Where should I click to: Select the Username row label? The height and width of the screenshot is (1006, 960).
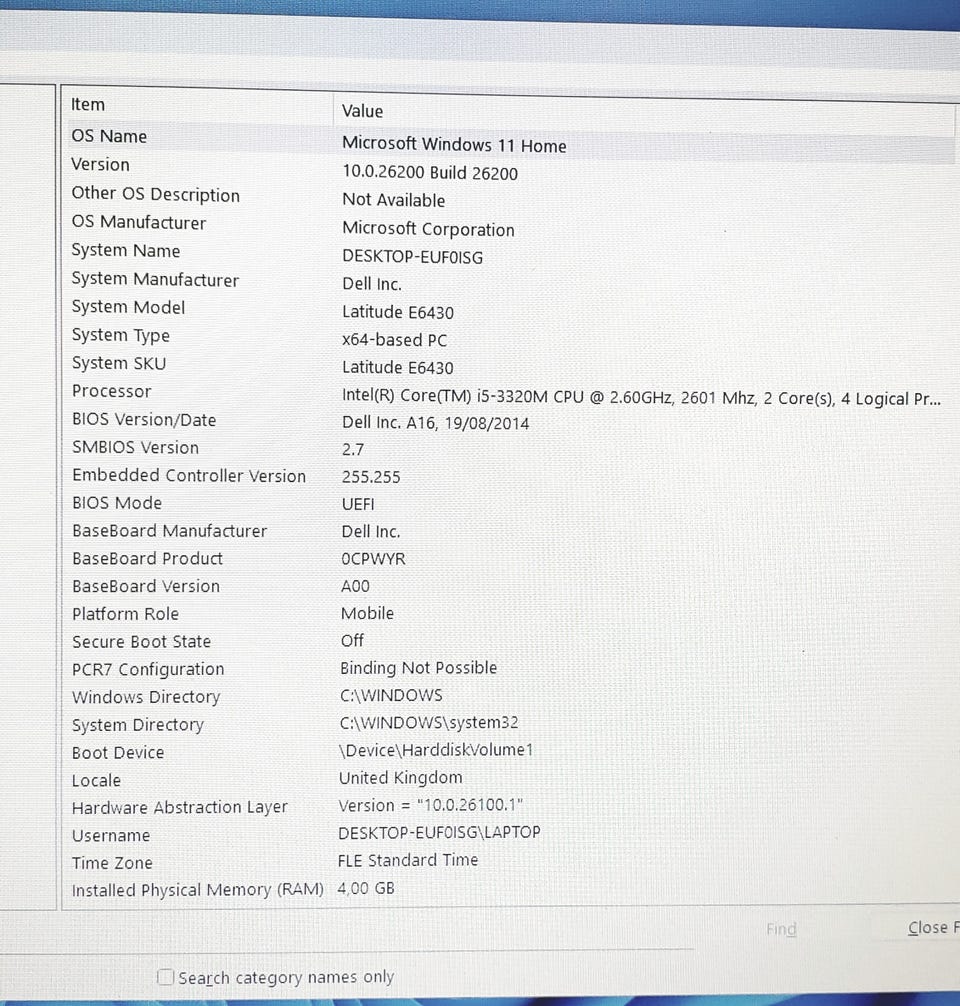point(111,835)
